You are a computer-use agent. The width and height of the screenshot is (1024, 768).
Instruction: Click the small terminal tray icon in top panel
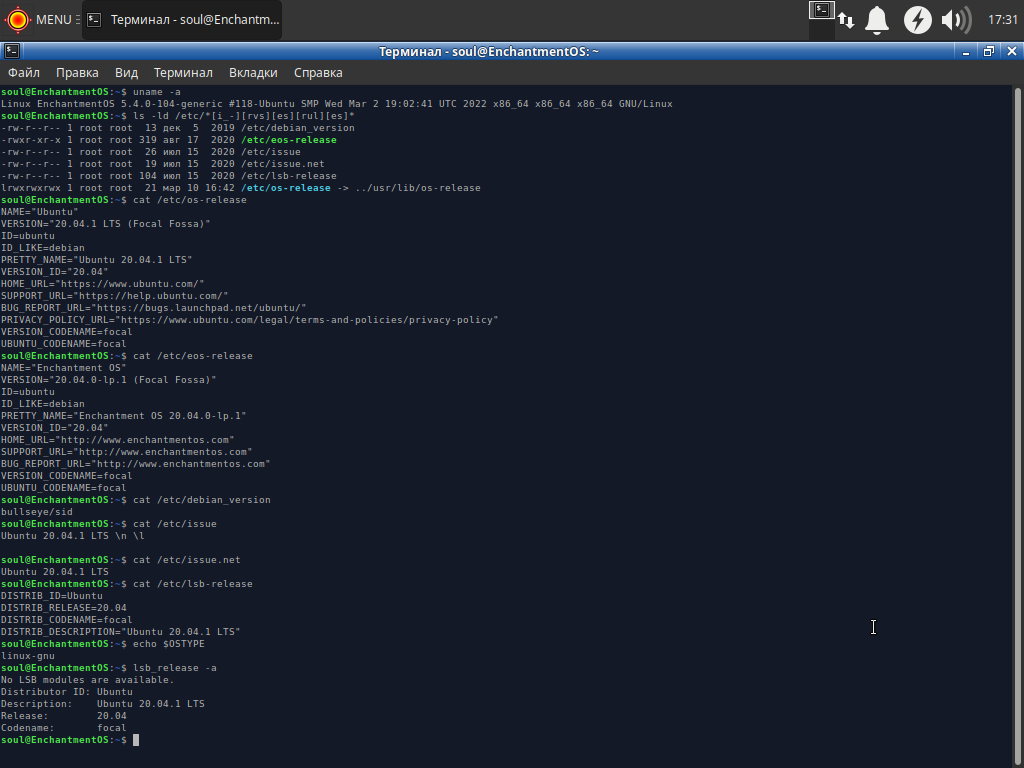tap(822, 10)
